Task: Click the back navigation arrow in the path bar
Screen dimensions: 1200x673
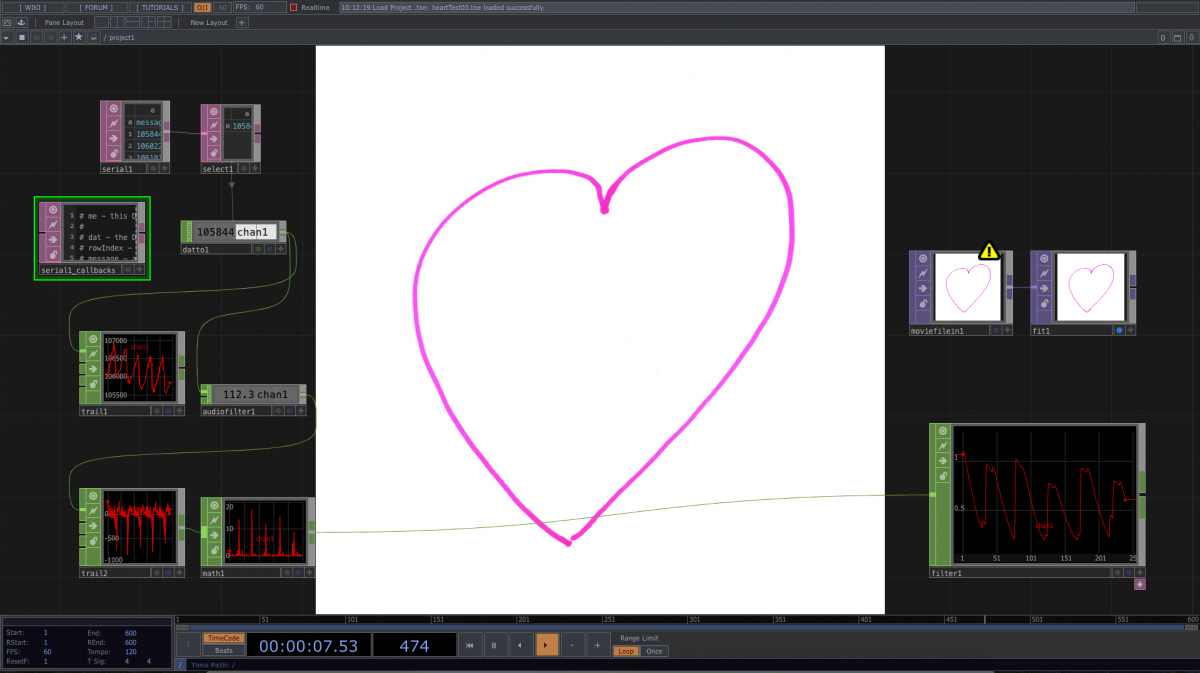Action: coord(37,37)
